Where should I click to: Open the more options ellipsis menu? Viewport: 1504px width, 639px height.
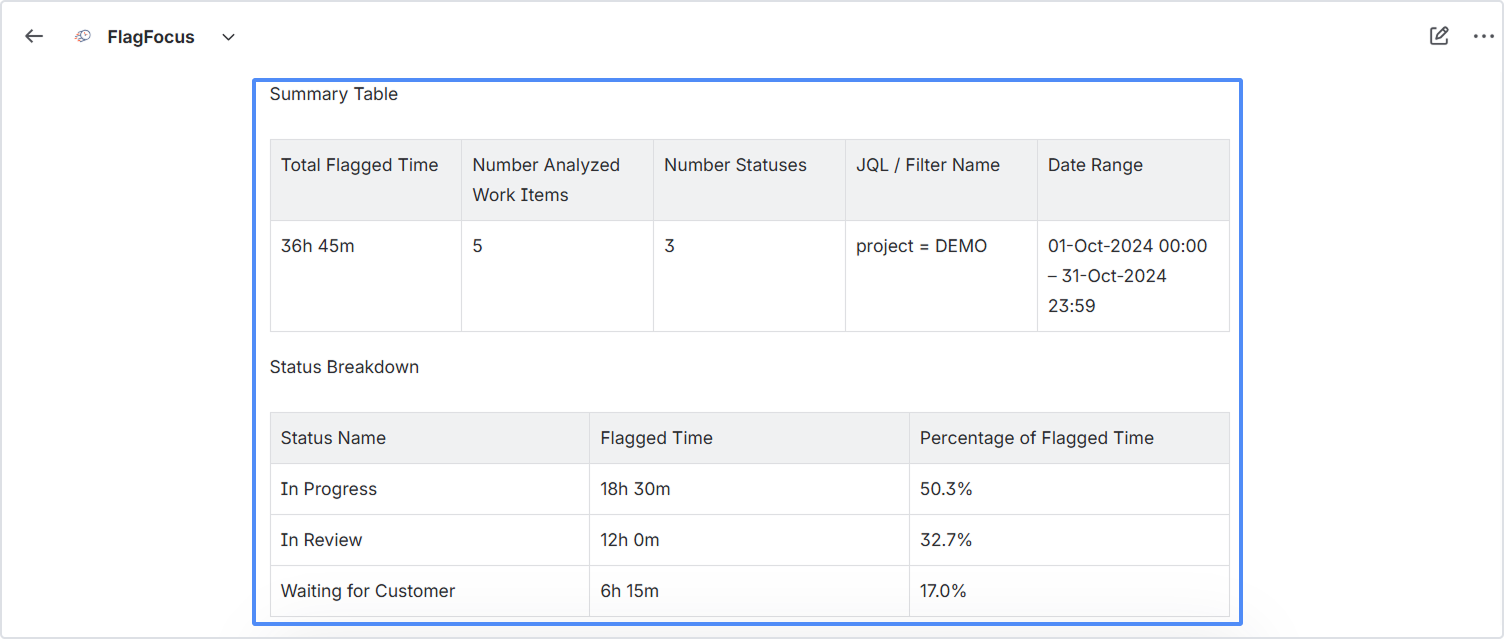[1483, 36]
